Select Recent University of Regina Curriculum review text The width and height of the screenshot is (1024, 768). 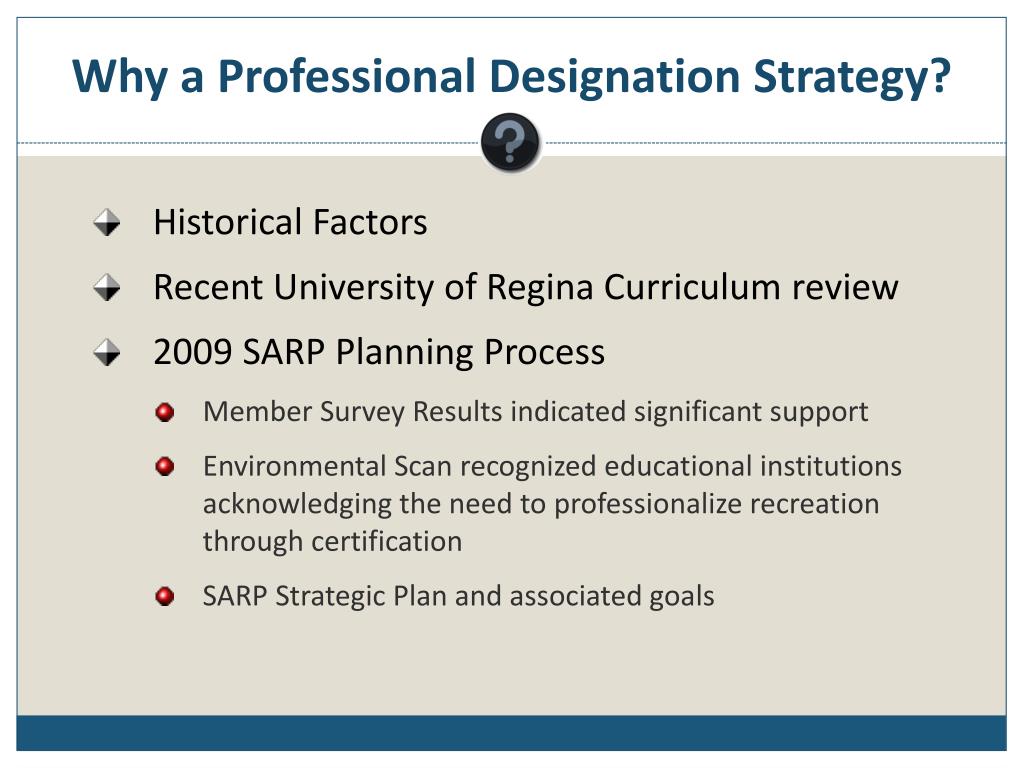point(526,287)
